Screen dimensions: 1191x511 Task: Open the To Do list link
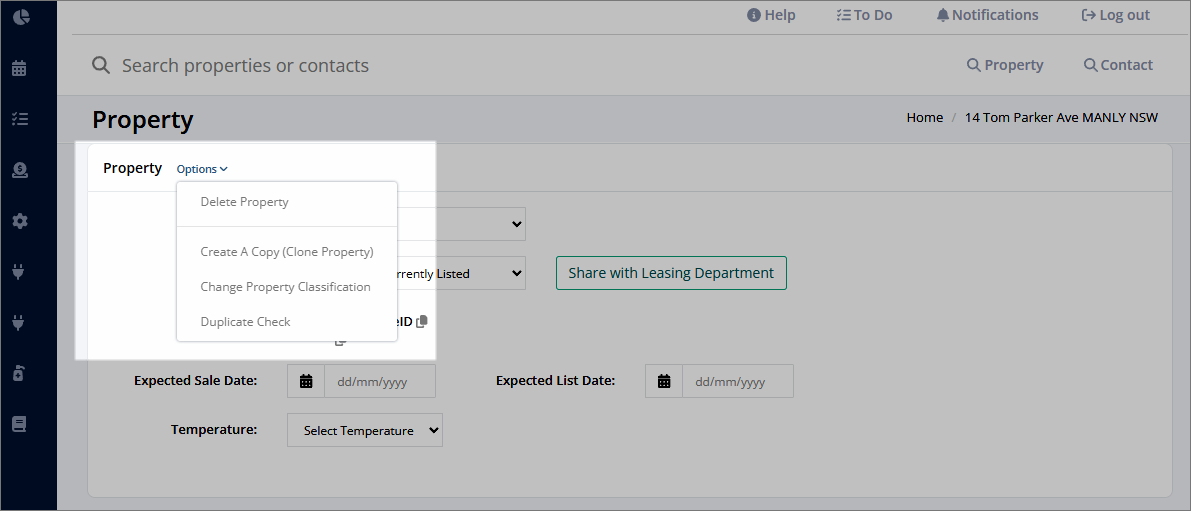pos(864,15)
